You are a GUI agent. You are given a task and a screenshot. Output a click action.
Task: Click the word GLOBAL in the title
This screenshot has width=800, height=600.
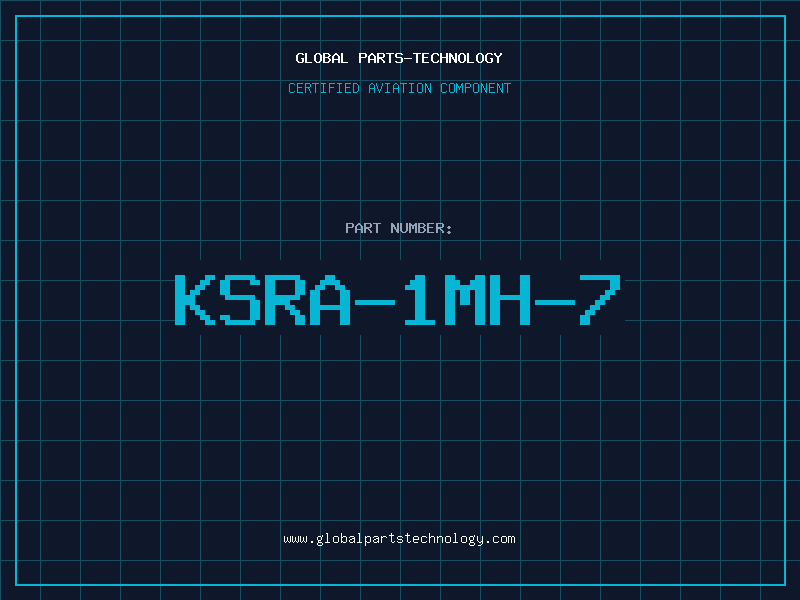tap(321, 58)
